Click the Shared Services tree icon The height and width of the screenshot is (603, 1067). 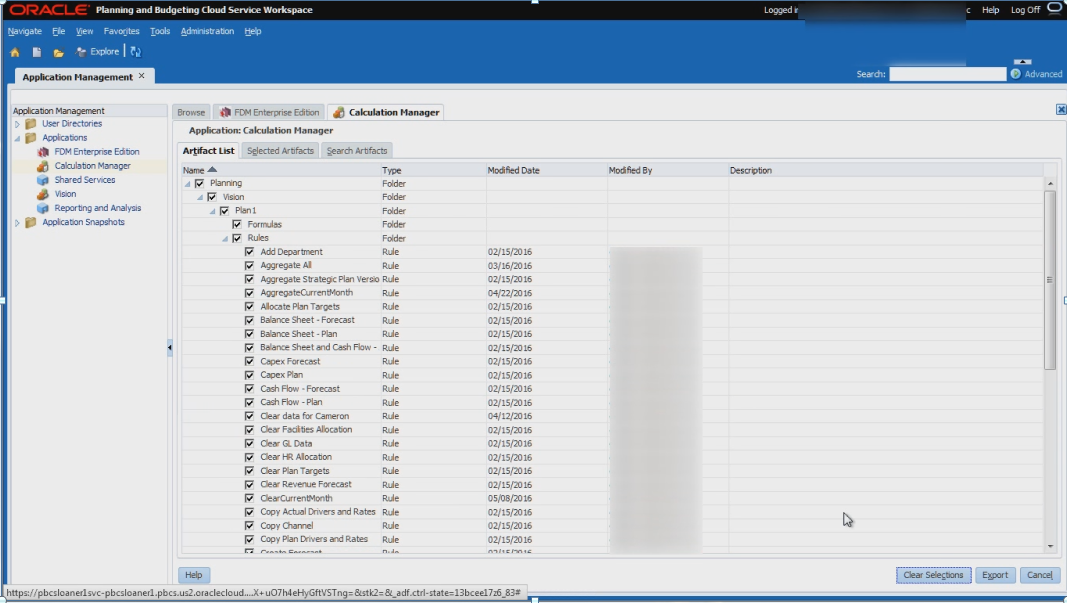pos(43,180)
